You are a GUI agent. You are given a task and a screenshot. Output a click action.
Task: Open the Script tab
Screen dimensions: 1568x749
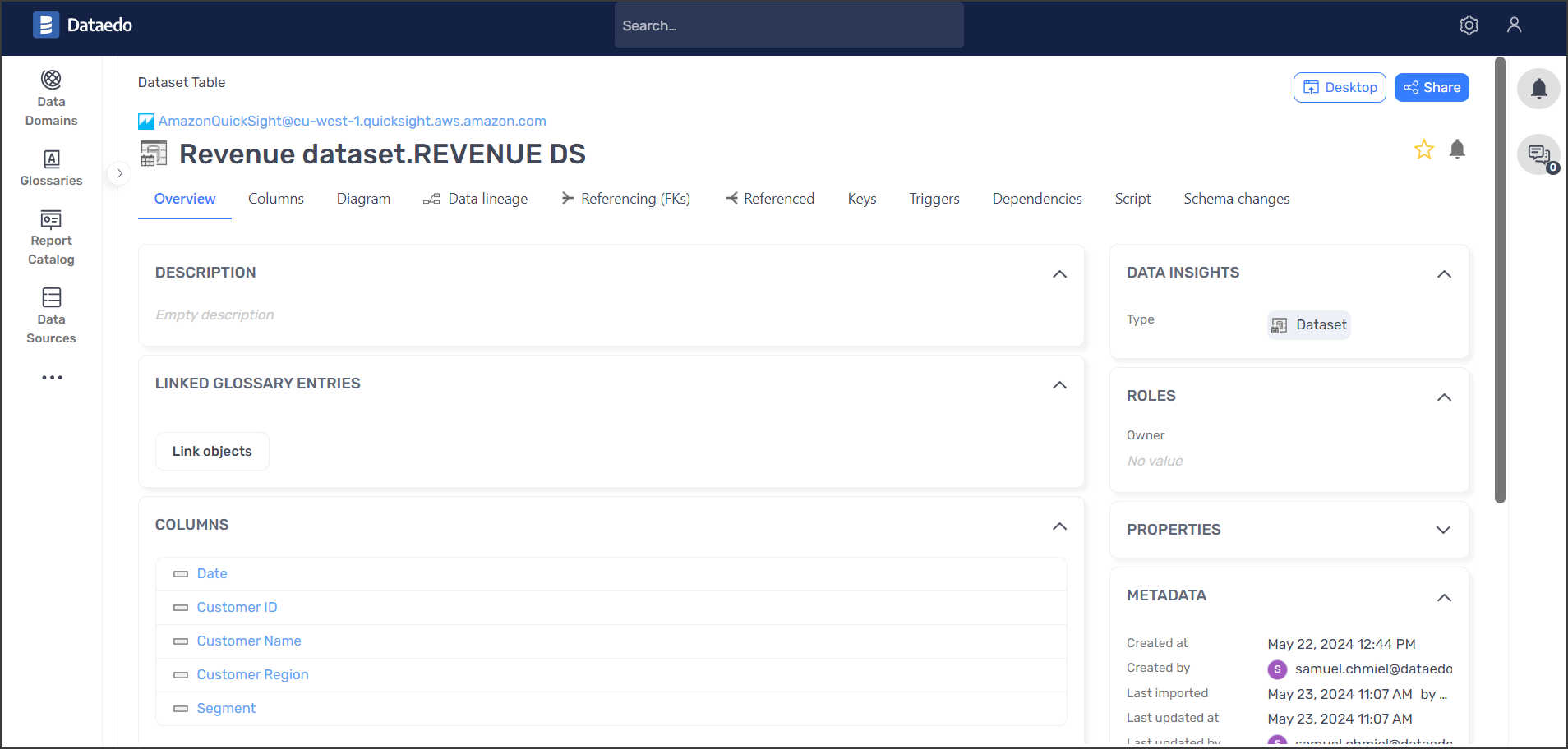tap(1132, 199)
